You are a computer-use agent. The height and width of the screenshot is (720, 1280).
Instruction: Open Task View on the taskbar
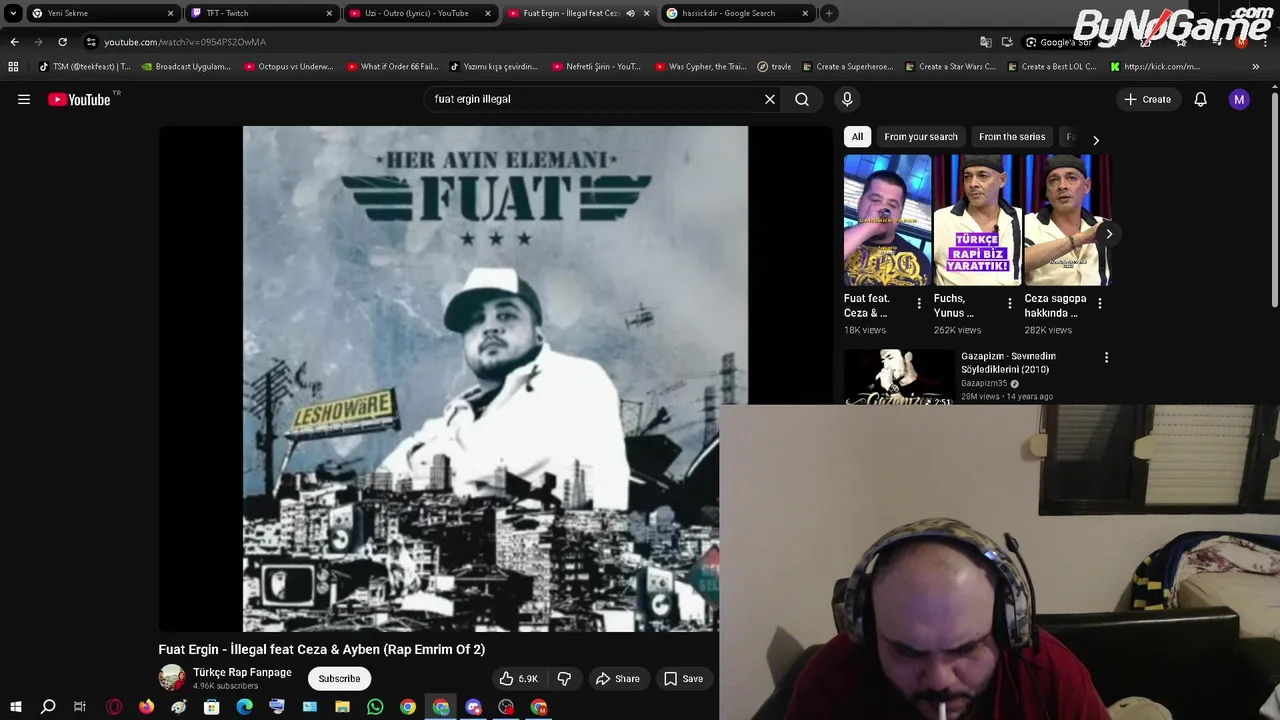point(80,707)
